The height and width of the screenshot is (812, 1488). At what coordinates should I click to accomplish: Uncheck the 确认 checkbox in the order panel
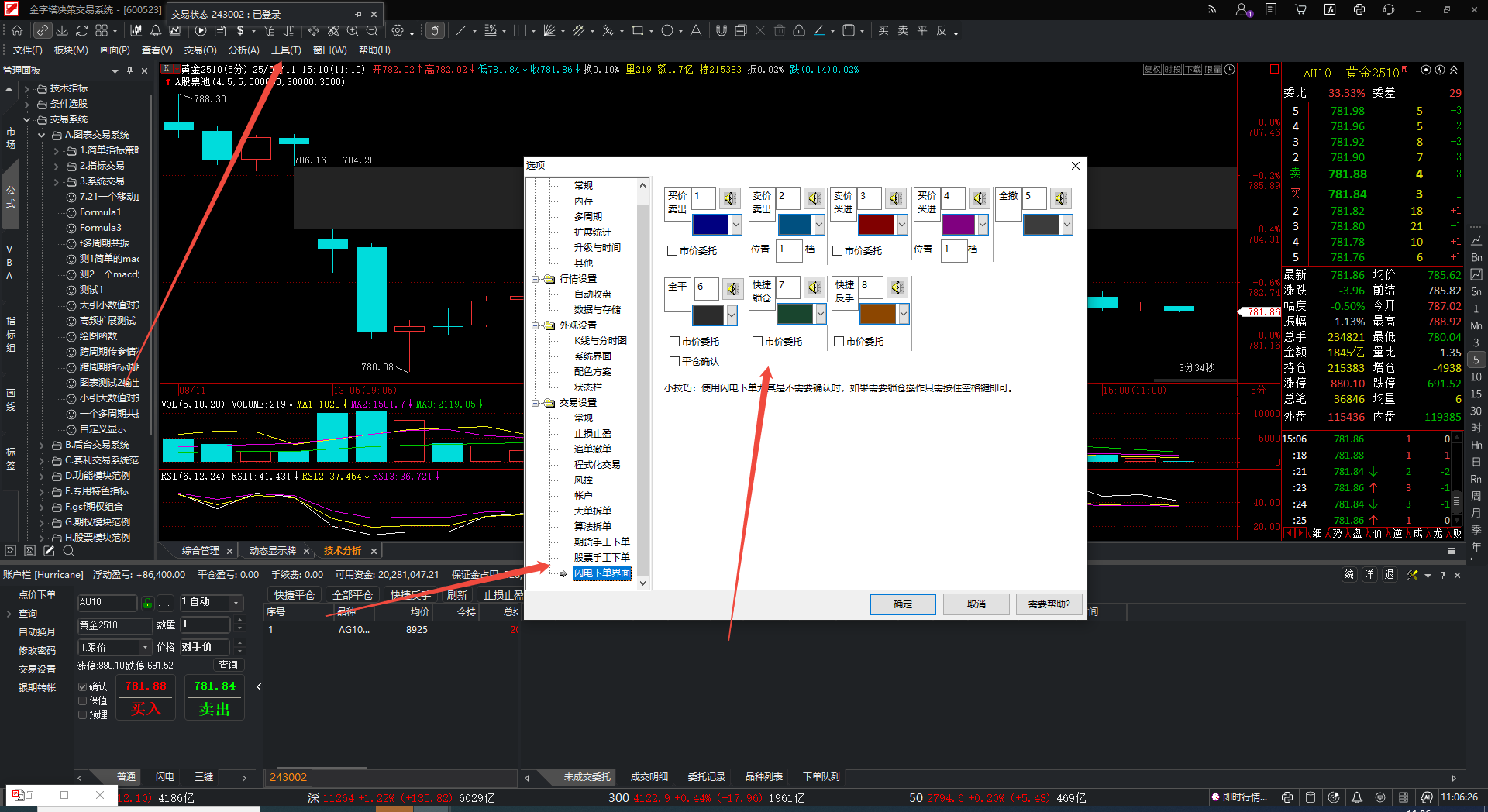click(x=82, y=686)
